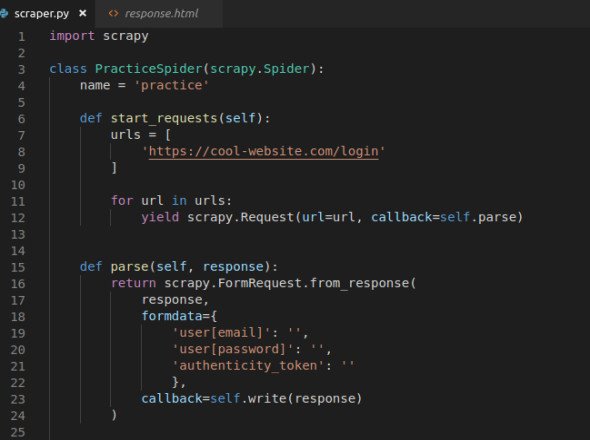Image resolution: width=590 pixels, height=440 pixels.
Task: Click the parse function name on line 15
Action: 129,266
